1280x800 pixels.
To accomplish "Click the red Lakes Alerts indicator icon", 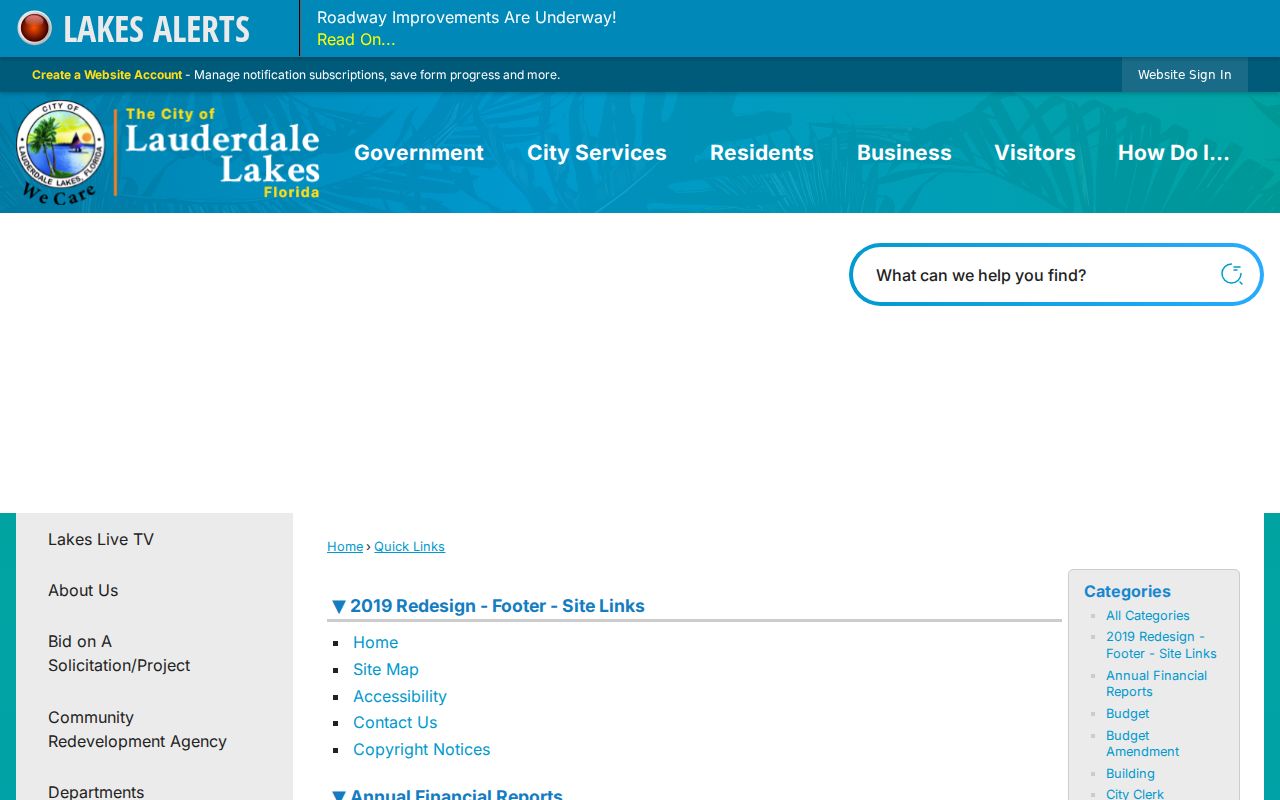I will click(x=34, y=28).
